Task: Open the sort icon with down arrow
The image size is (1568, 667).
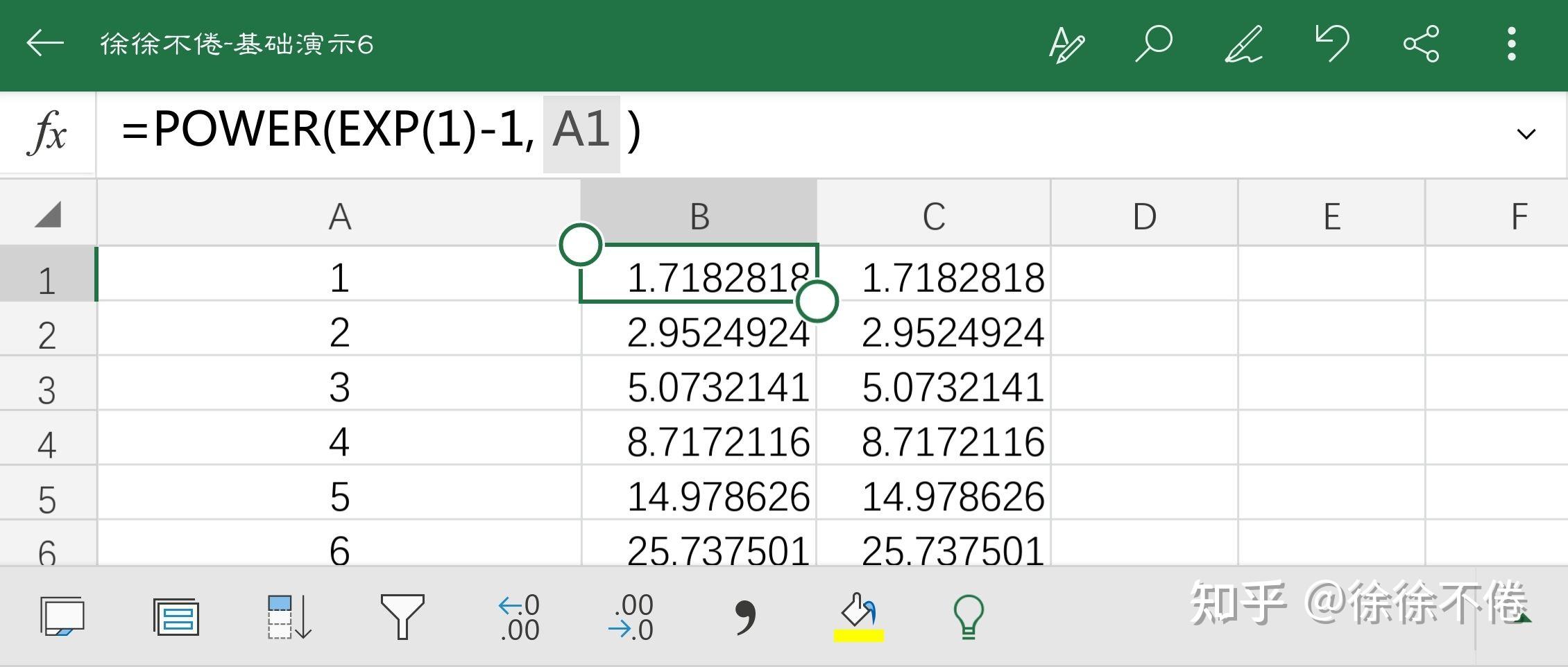Action: click(x=289, y=616)
